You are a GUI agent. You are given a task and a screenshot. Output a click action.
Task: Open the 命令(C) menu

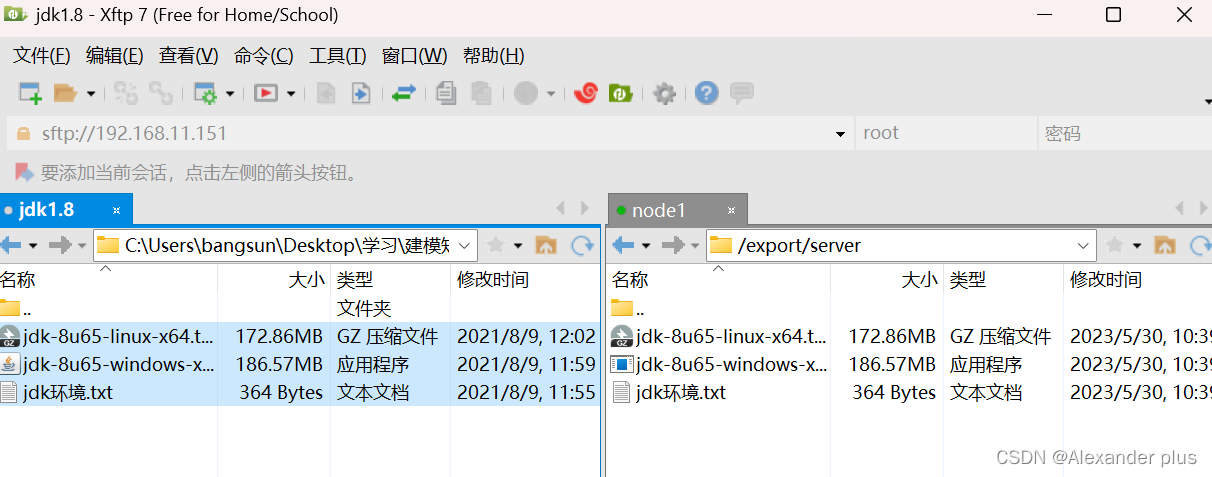[x=264, y=56]
